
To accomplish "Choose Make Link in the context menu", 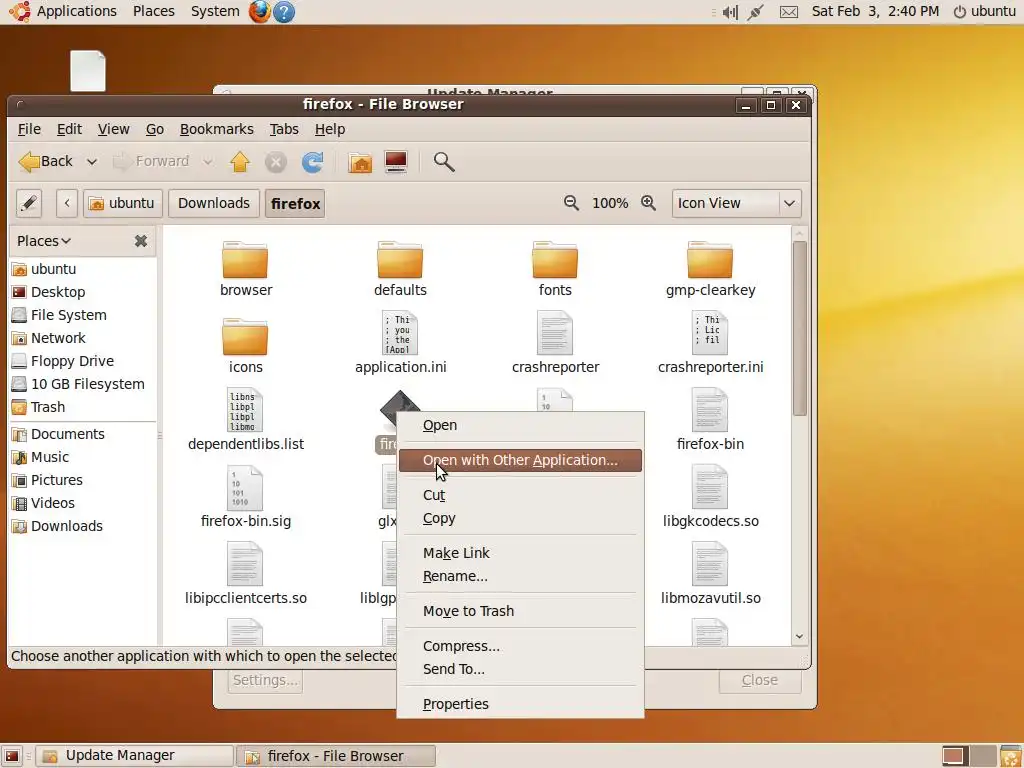I will click(x=520, y=553).
